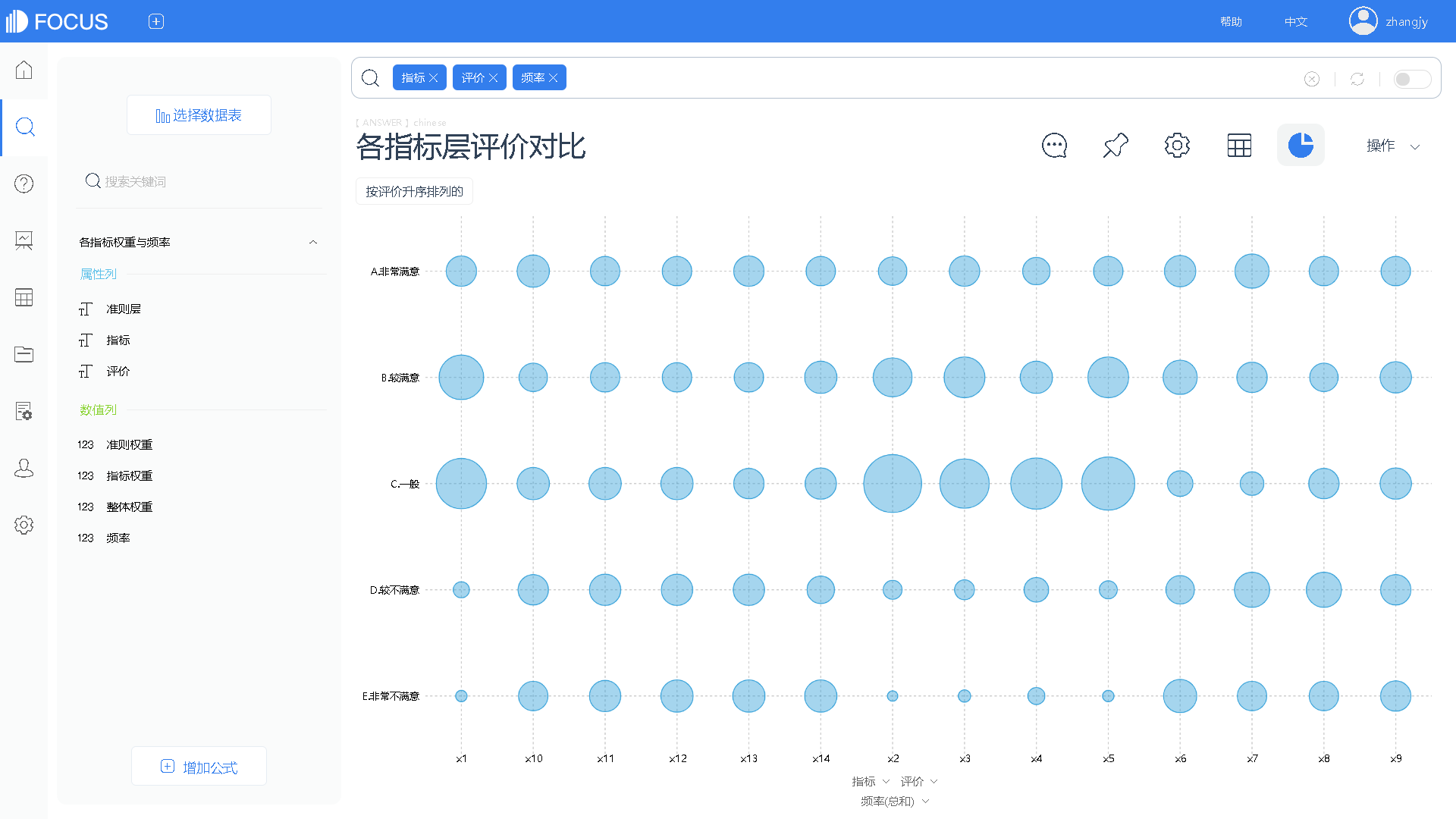This screenshot has height=819, width=1456.
Task: Click the 增加公式 button
Action: 199,767
